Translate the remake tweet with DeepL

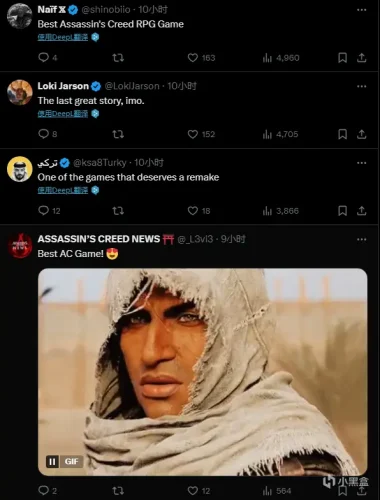click(x=63, y=190)
